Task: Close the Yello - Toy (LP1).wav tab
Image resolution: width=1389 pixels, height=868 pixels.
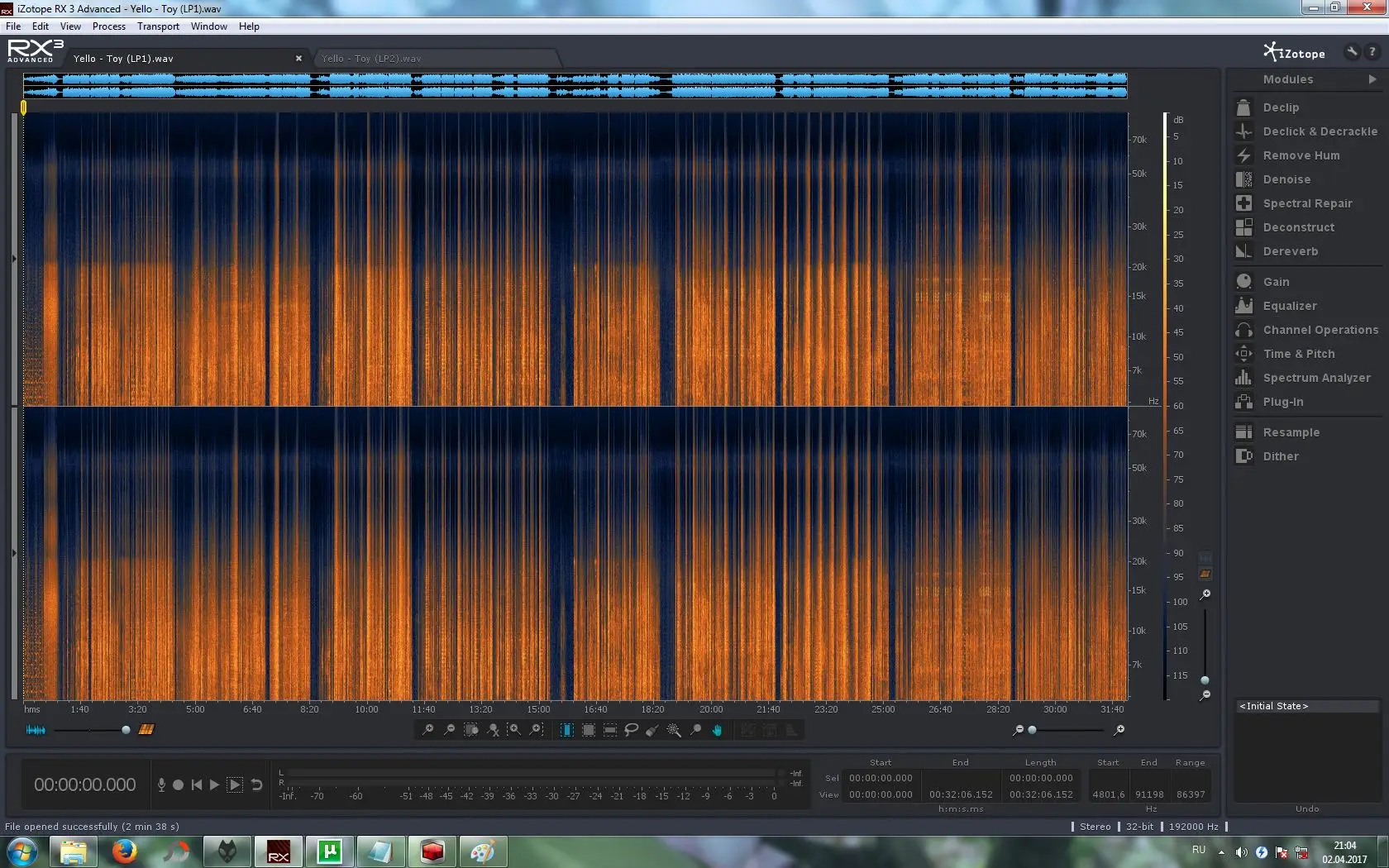Action: [x=298, y=59]
